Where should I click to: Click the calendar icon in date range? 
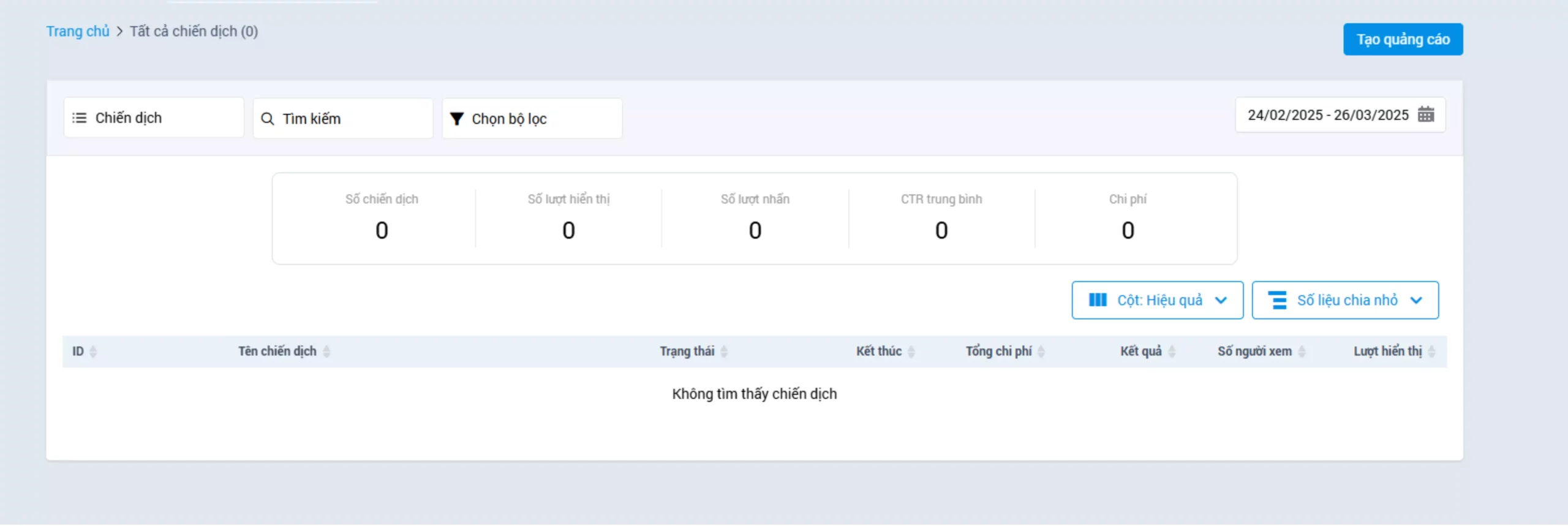(x=1426, y=115)
